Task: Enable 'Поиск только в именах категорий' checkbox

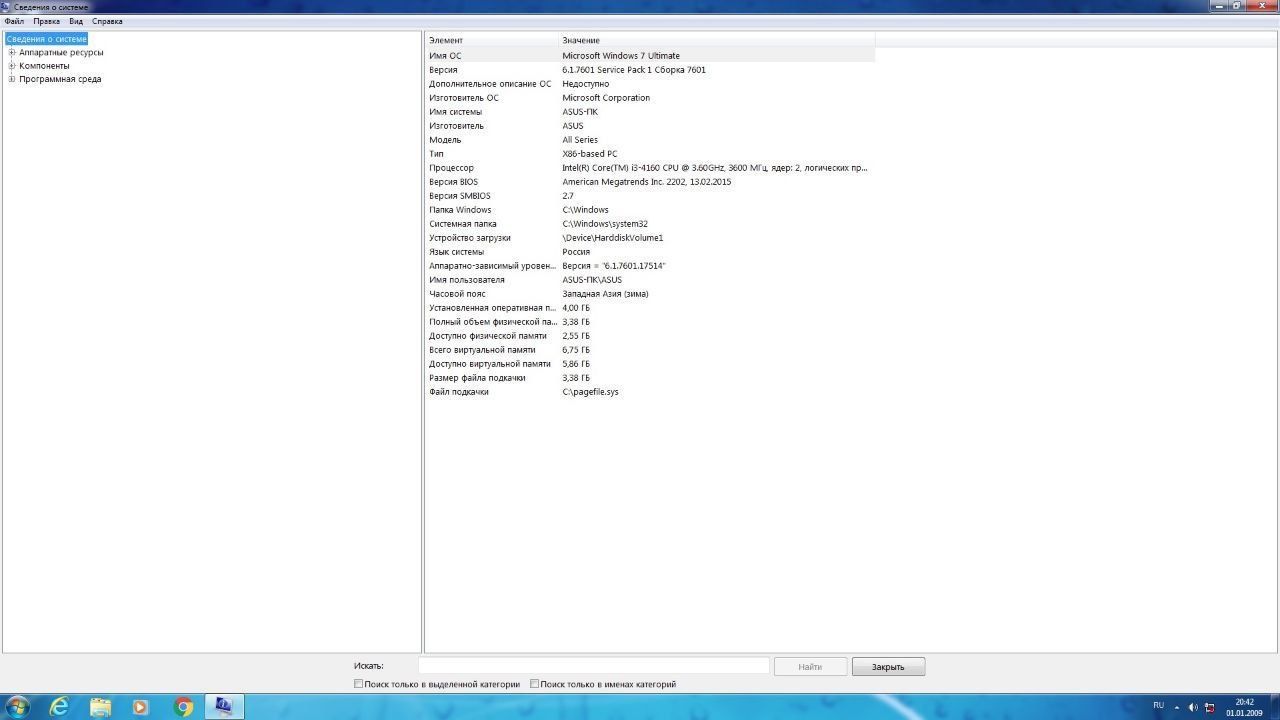Action: (x=534, y=684)
